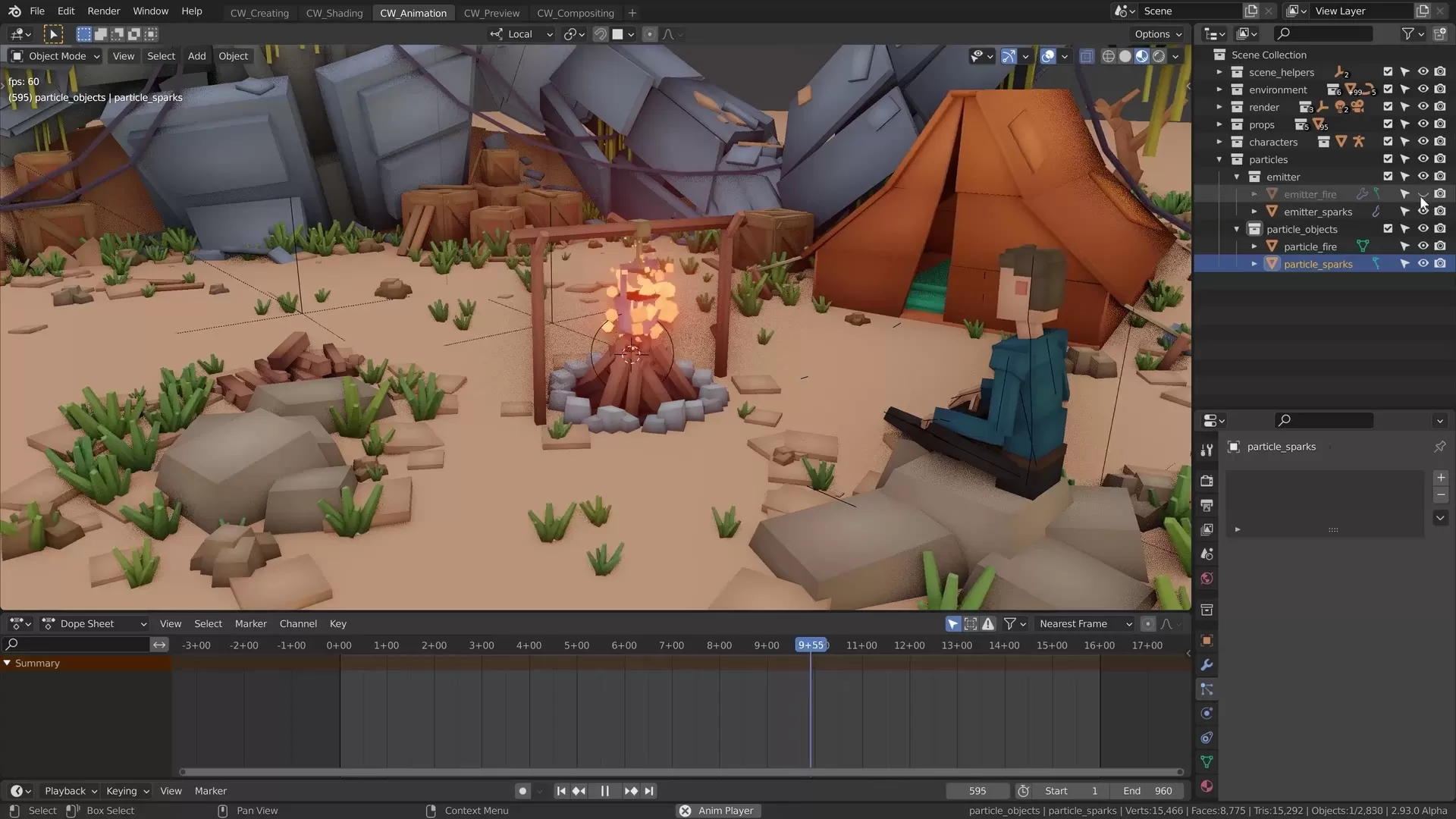
Task: Open the Material properties tab
Action: (1207, 786)
